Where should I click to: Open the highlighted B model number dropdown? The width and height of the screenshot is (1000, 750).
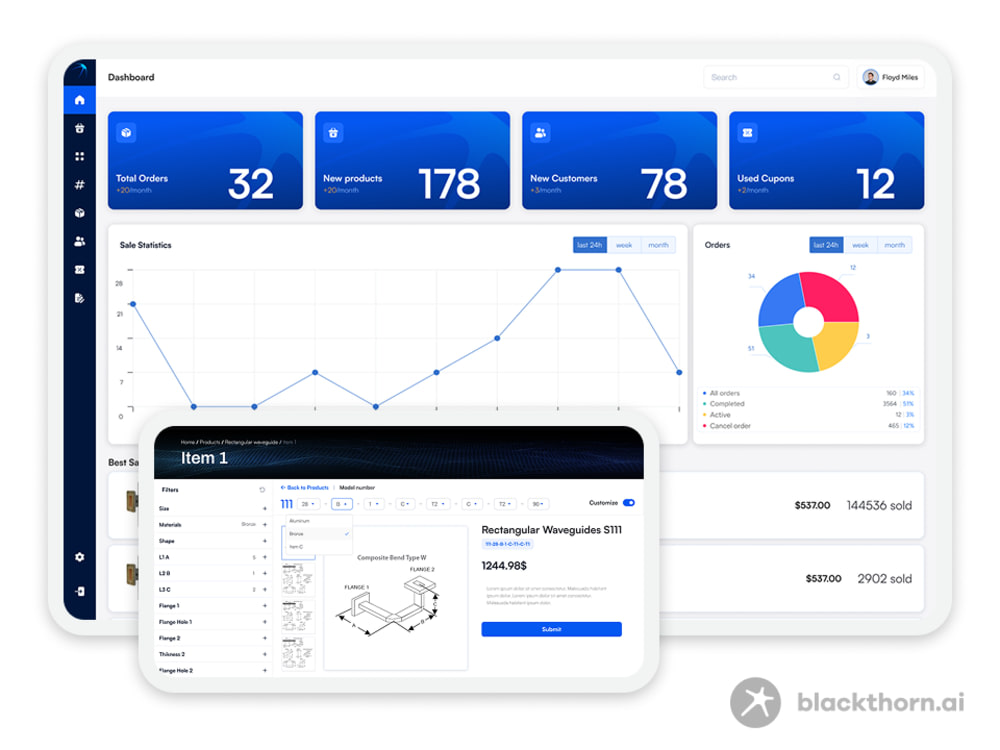(x=342, y=504)
